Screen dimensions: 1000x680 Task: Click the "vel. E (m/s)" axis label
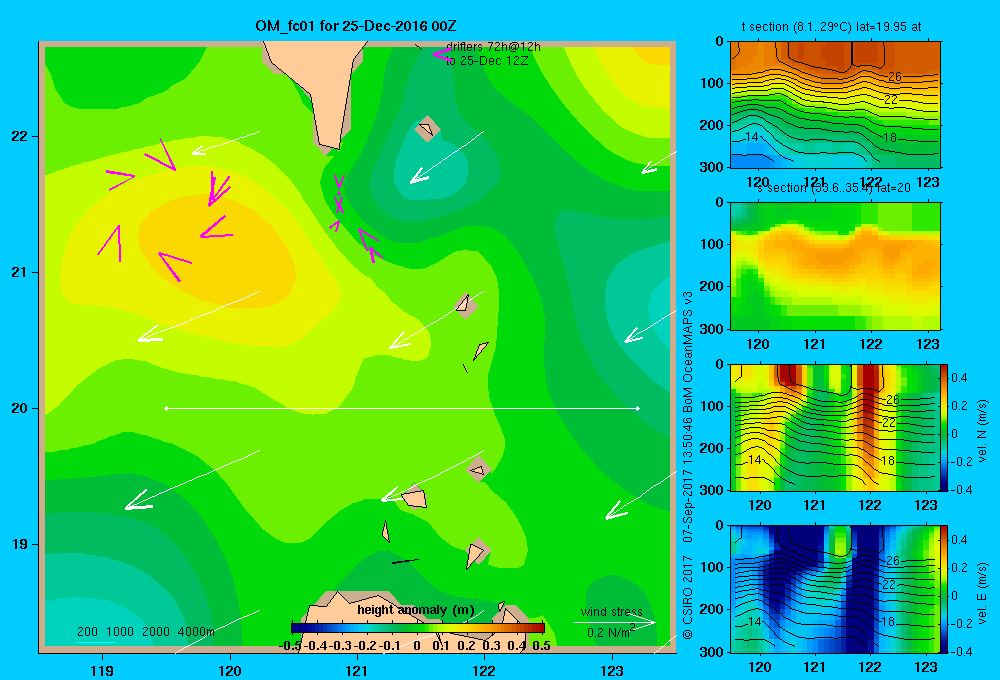coord(982,592)
